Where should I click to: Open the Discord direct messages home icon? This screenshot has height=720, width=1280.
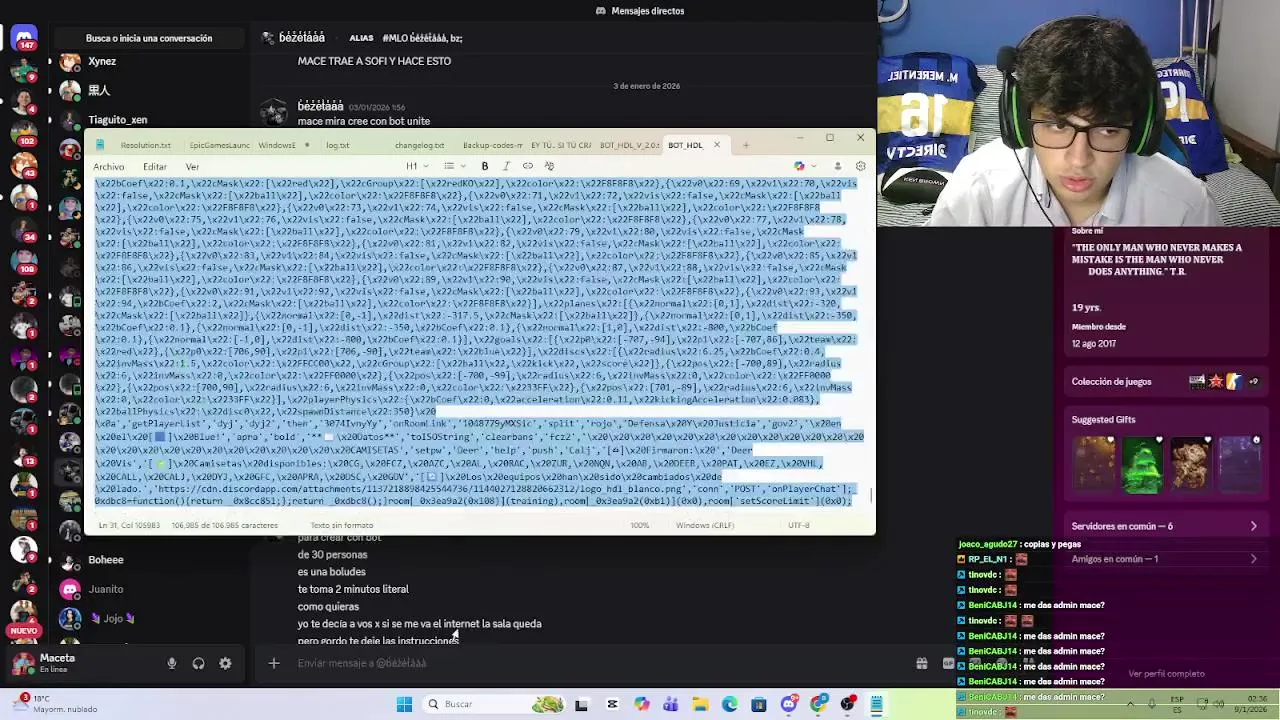[24, 38]
